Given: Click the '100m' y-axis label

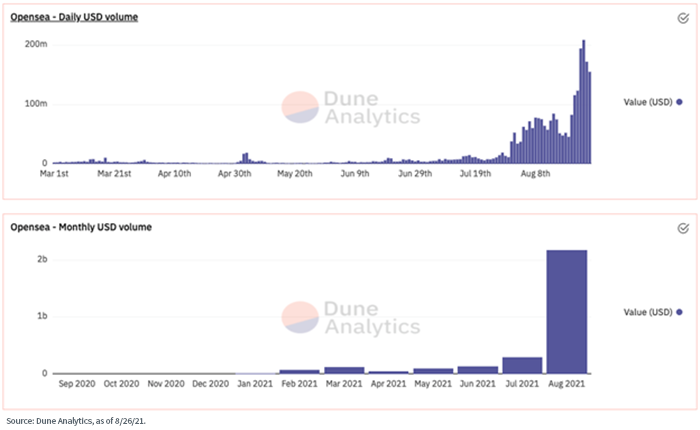Looking at the screenshot, I should tap(36, 104).
